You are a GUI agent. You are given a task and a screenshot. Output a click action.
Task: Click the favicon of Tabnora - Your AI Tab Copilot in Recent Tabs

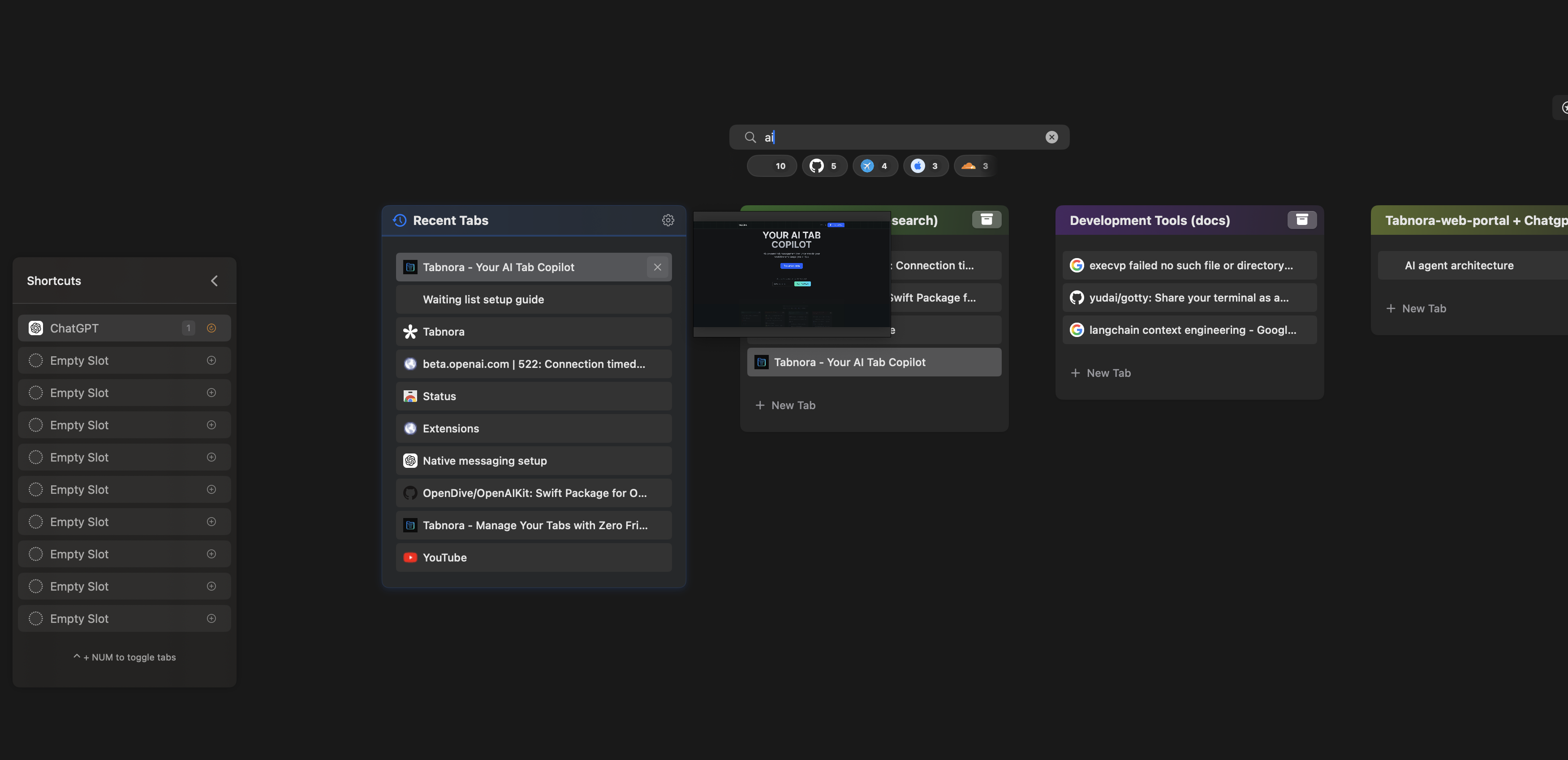tap(410, 268)
